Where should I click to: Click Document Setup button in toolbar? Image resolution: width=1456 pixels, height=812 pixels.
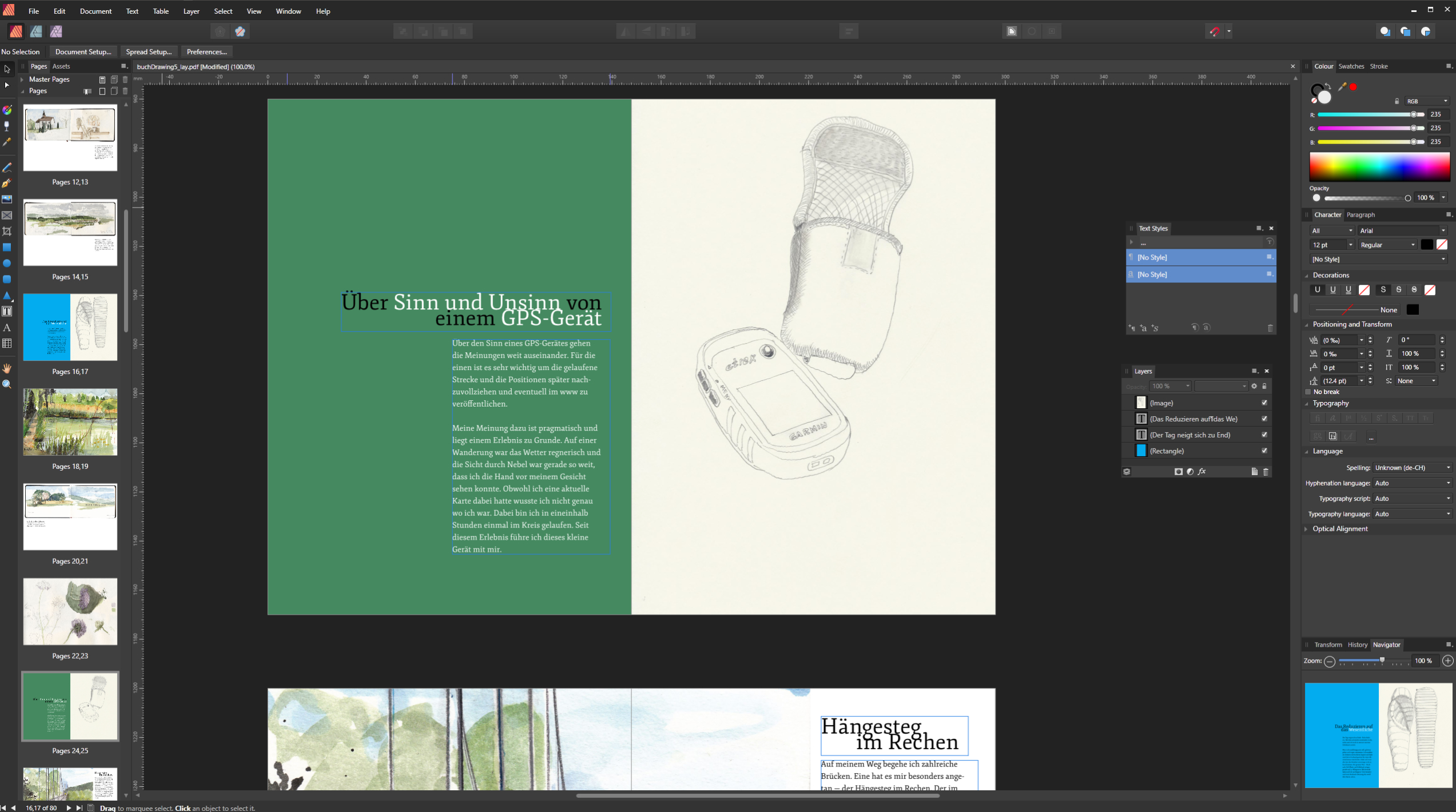[83, 52]
